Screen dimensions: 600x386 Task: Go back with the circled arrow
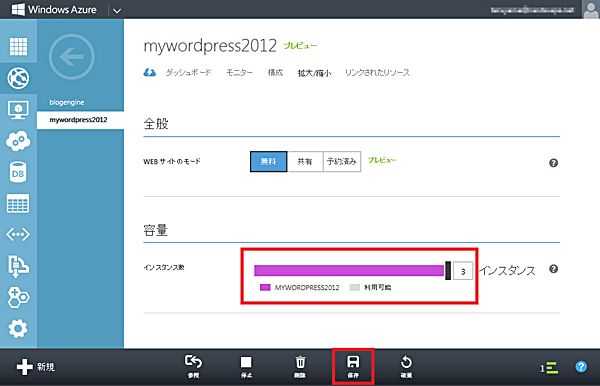72,57
